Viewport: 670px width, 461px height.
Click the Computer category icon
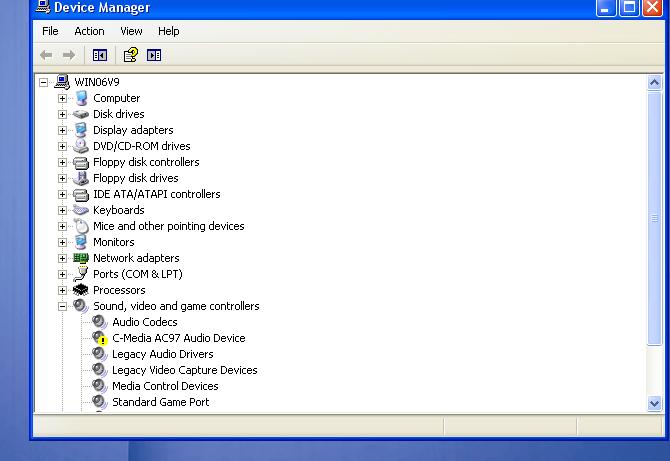81,98
